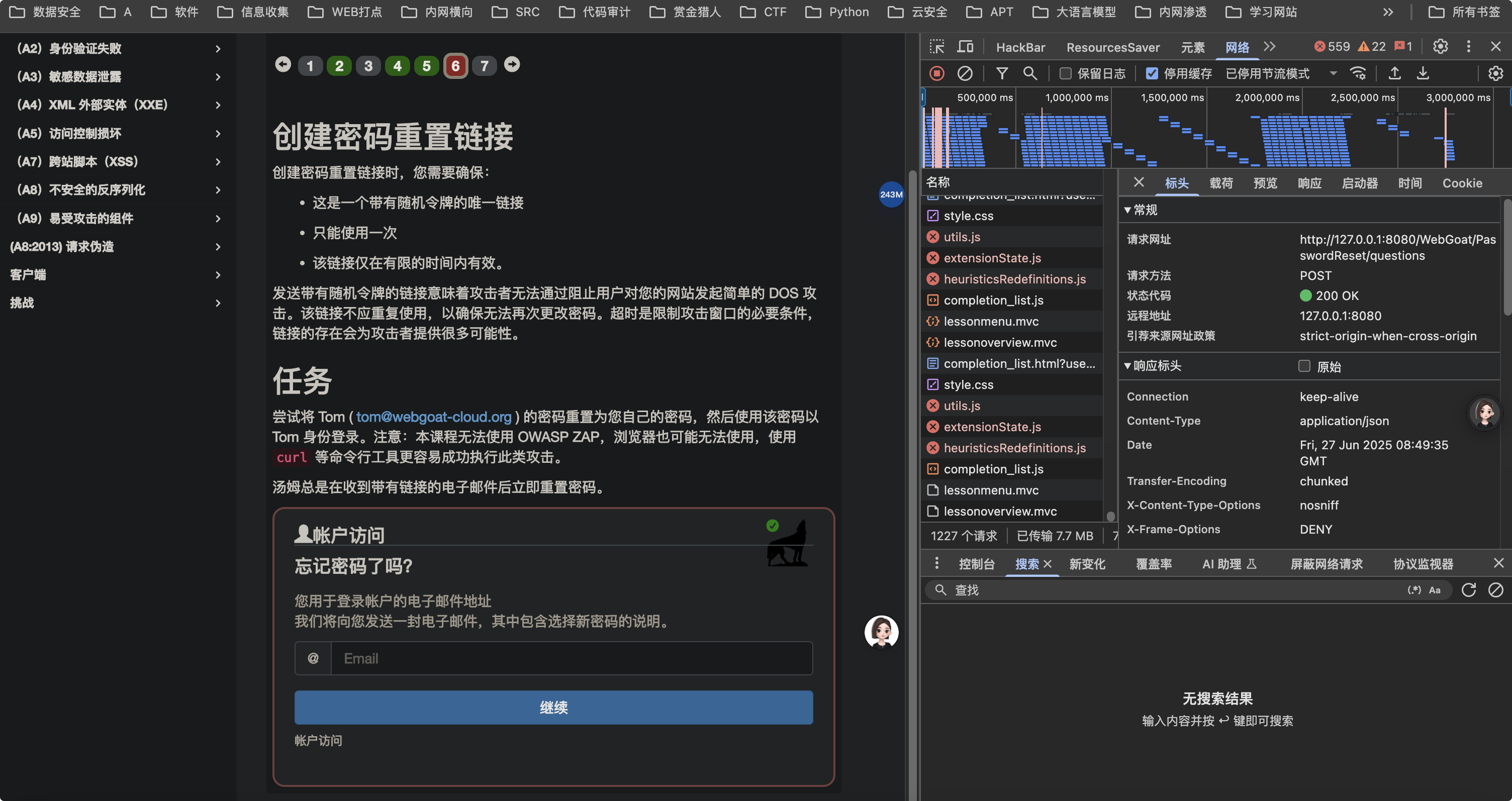Clear search results icon

pos(1495,590)
